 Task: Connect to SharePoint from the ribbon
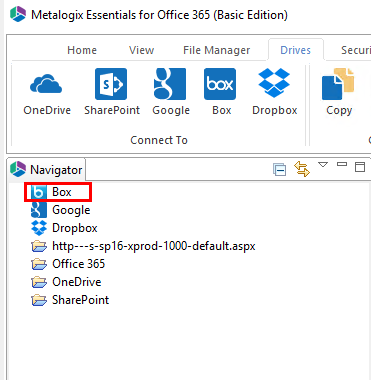(112, 92)
